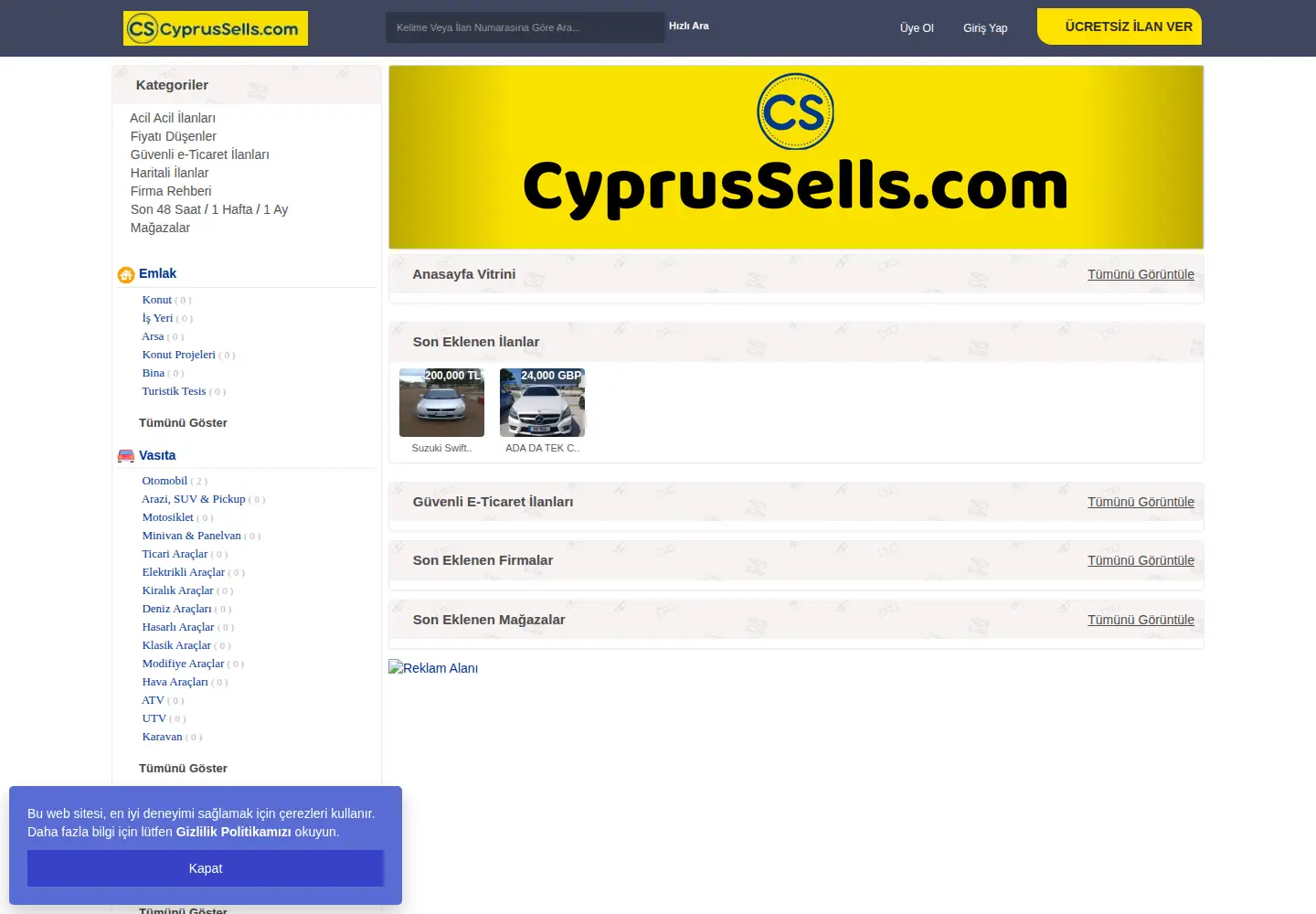Select Otomobil subcategory
Screen dimensions: 1316x914
164,481
